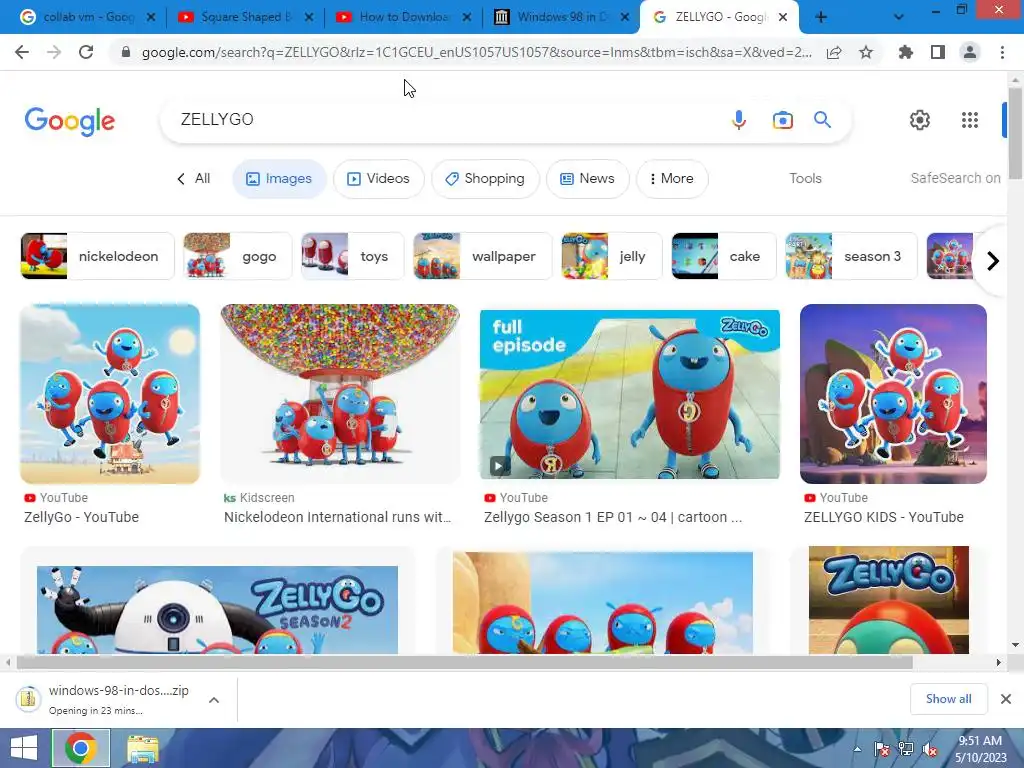Viewport: 1024px width, 768px height.
Task: Click the muted volume tray icon
Action: [931, 749]
